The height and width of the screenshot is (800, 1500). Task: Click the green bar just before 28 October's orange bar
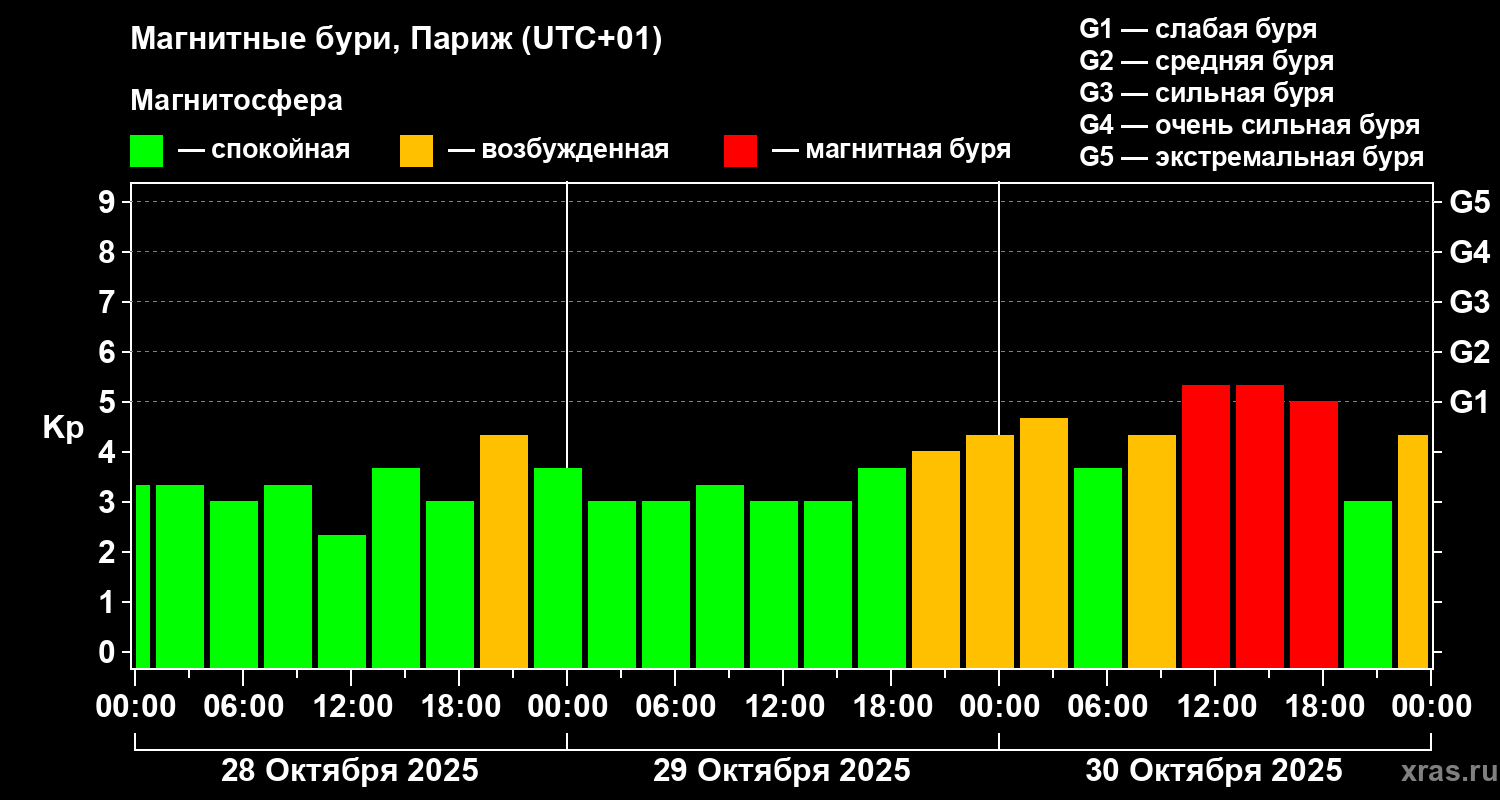(450, 584)
